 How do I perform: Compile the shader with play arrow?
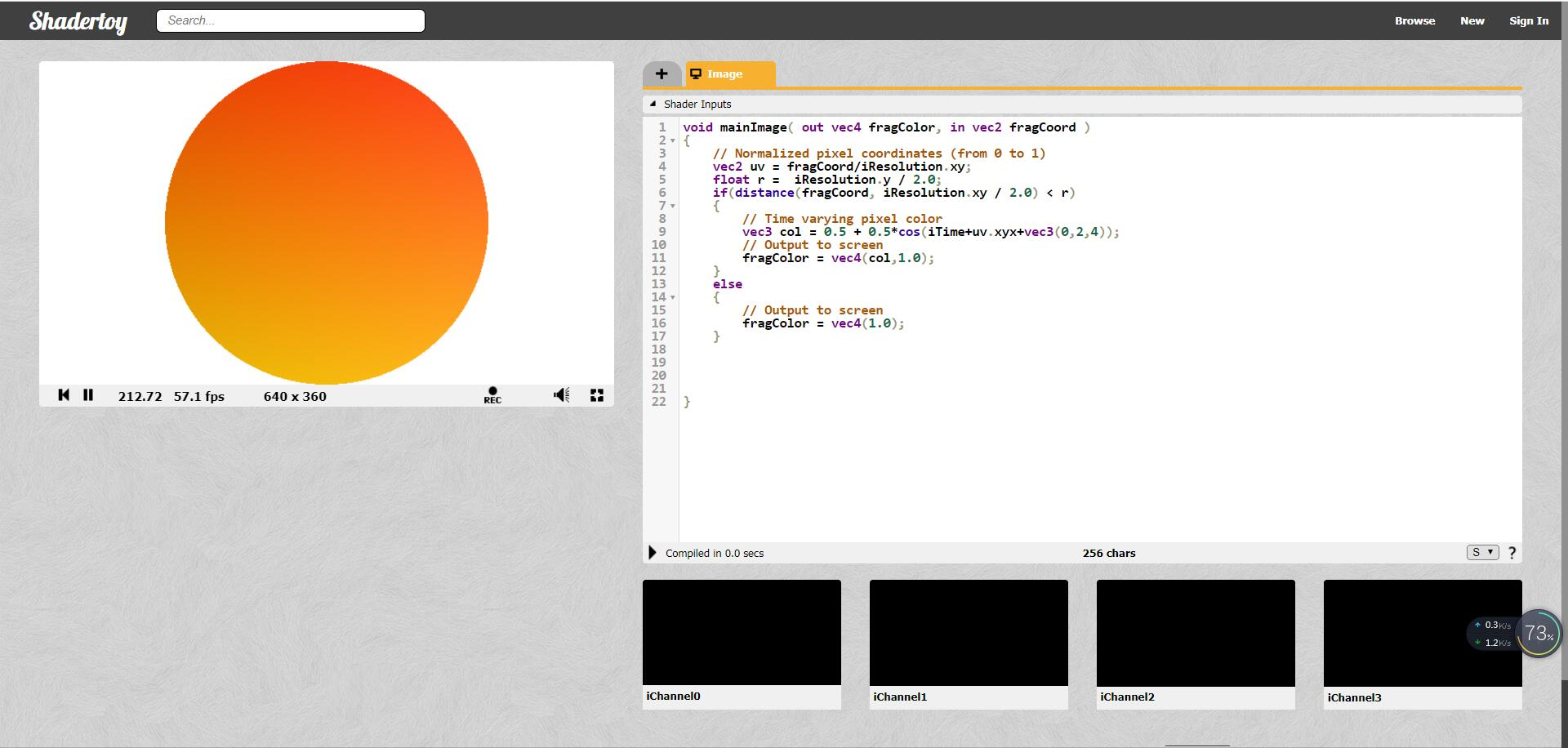tap(652, 553)
